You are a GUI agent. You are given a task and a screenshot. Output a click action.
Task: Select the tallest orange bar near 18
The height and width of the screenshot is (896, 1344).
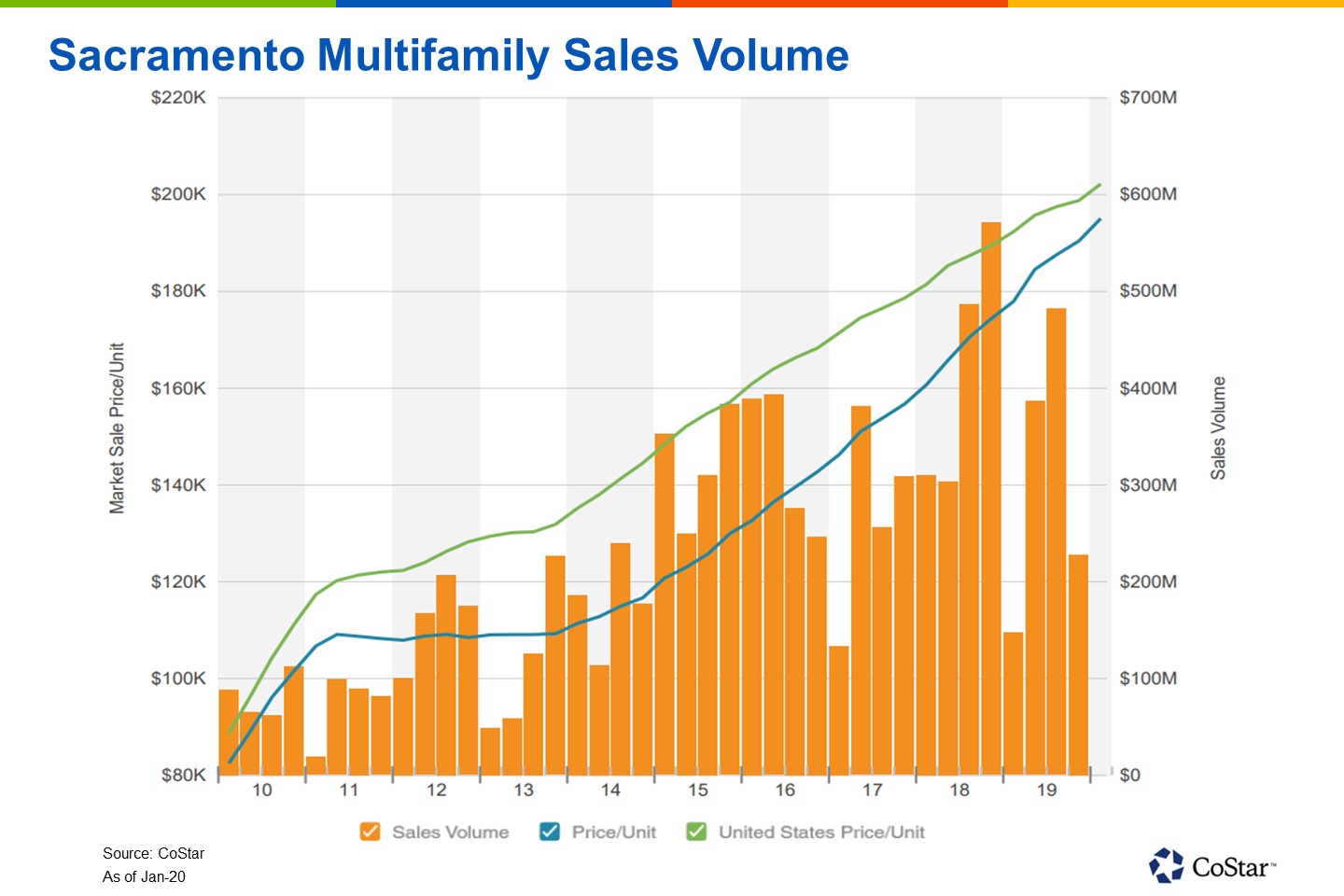(x=992, y=495)
